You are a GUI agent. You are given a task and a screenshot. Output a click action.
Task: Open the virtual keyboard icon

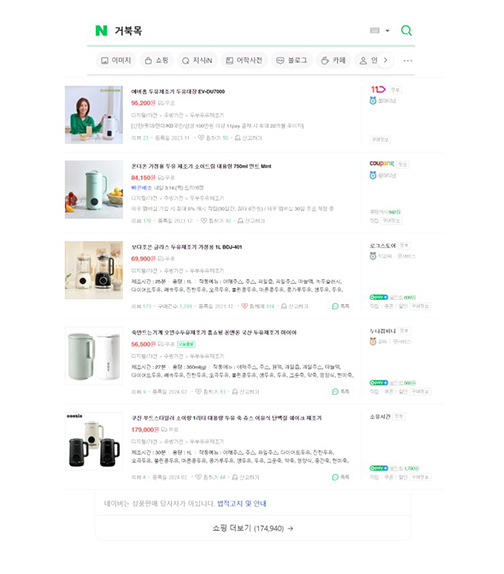coord(375,30)
